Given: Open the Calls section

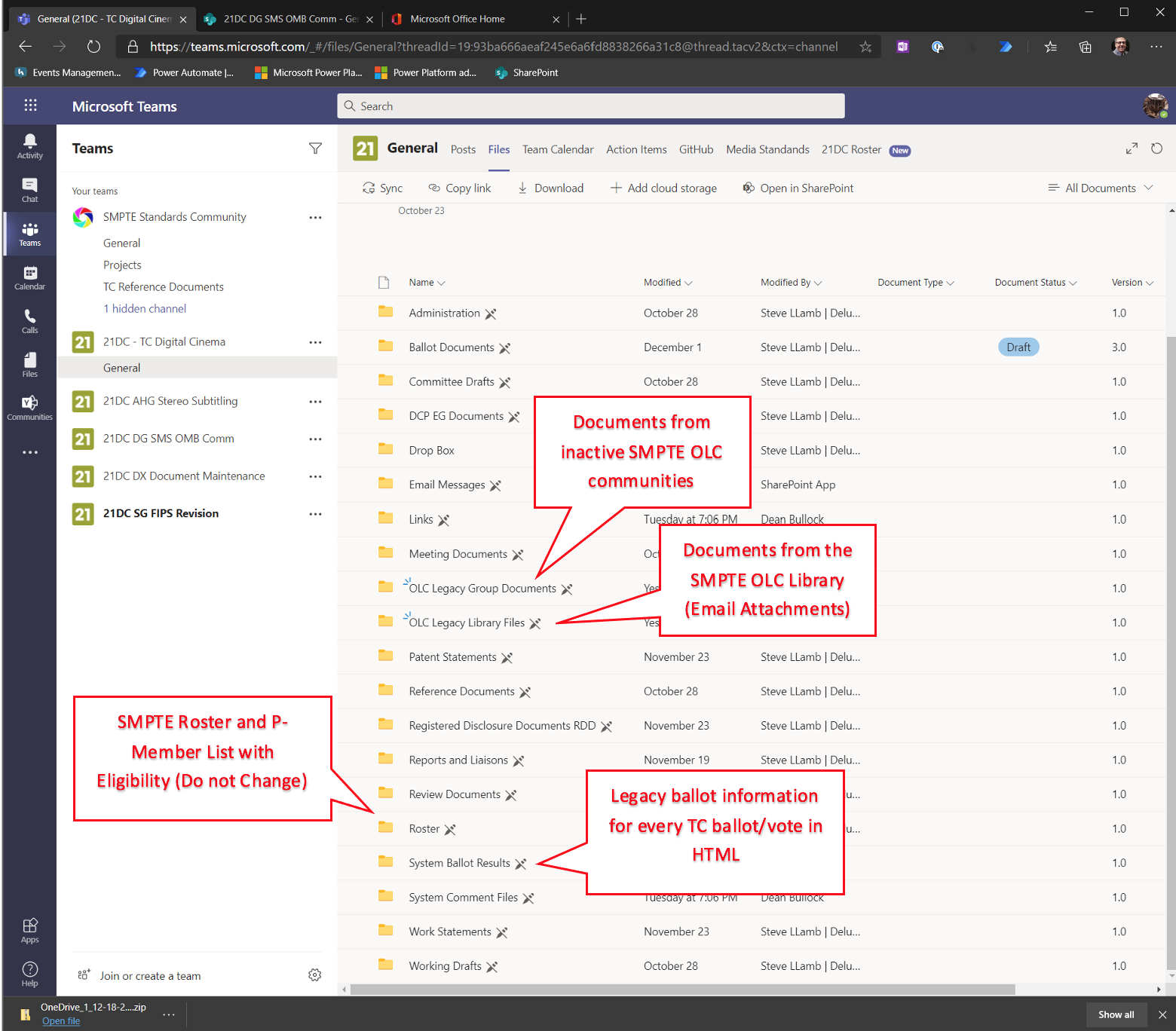Looking at the screenshot, I should (29, 321).
